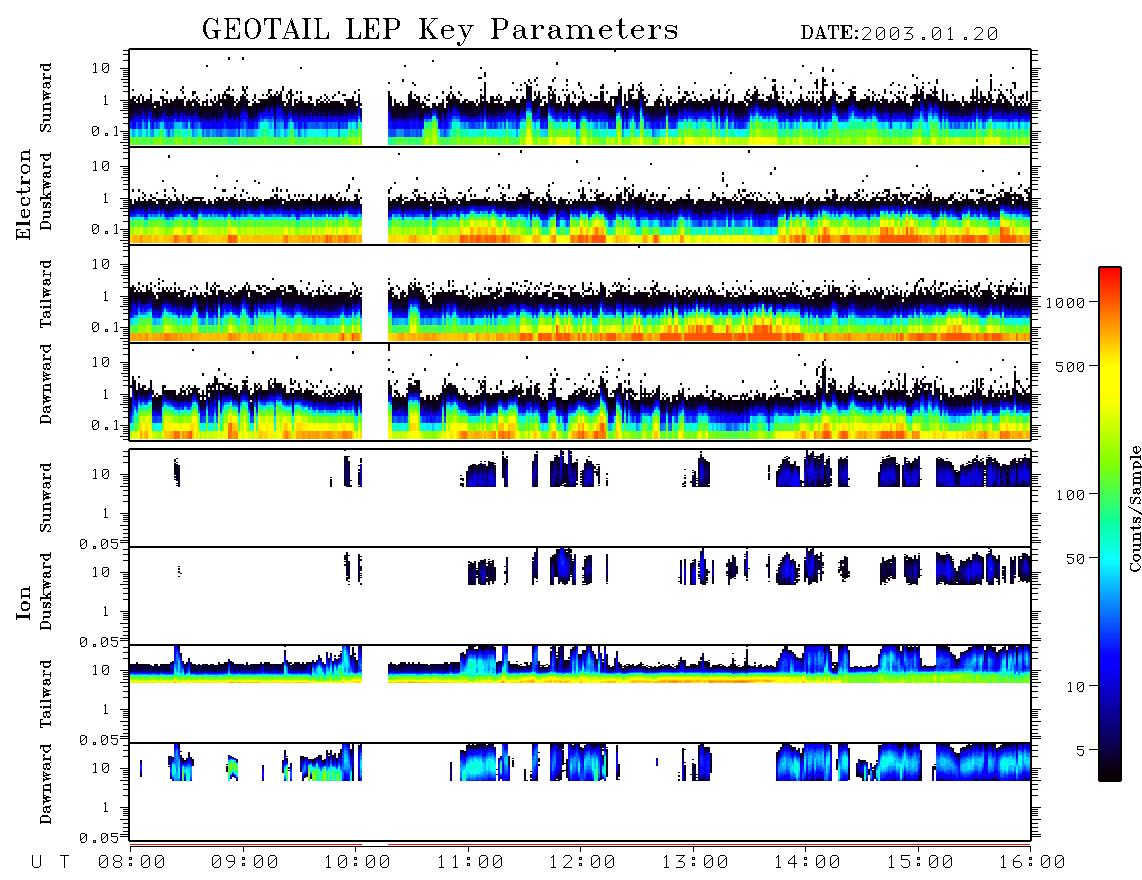Viewport: 1142px width, 880px height.
Task: Select the "Electron" group axis label
Action: 23,194
